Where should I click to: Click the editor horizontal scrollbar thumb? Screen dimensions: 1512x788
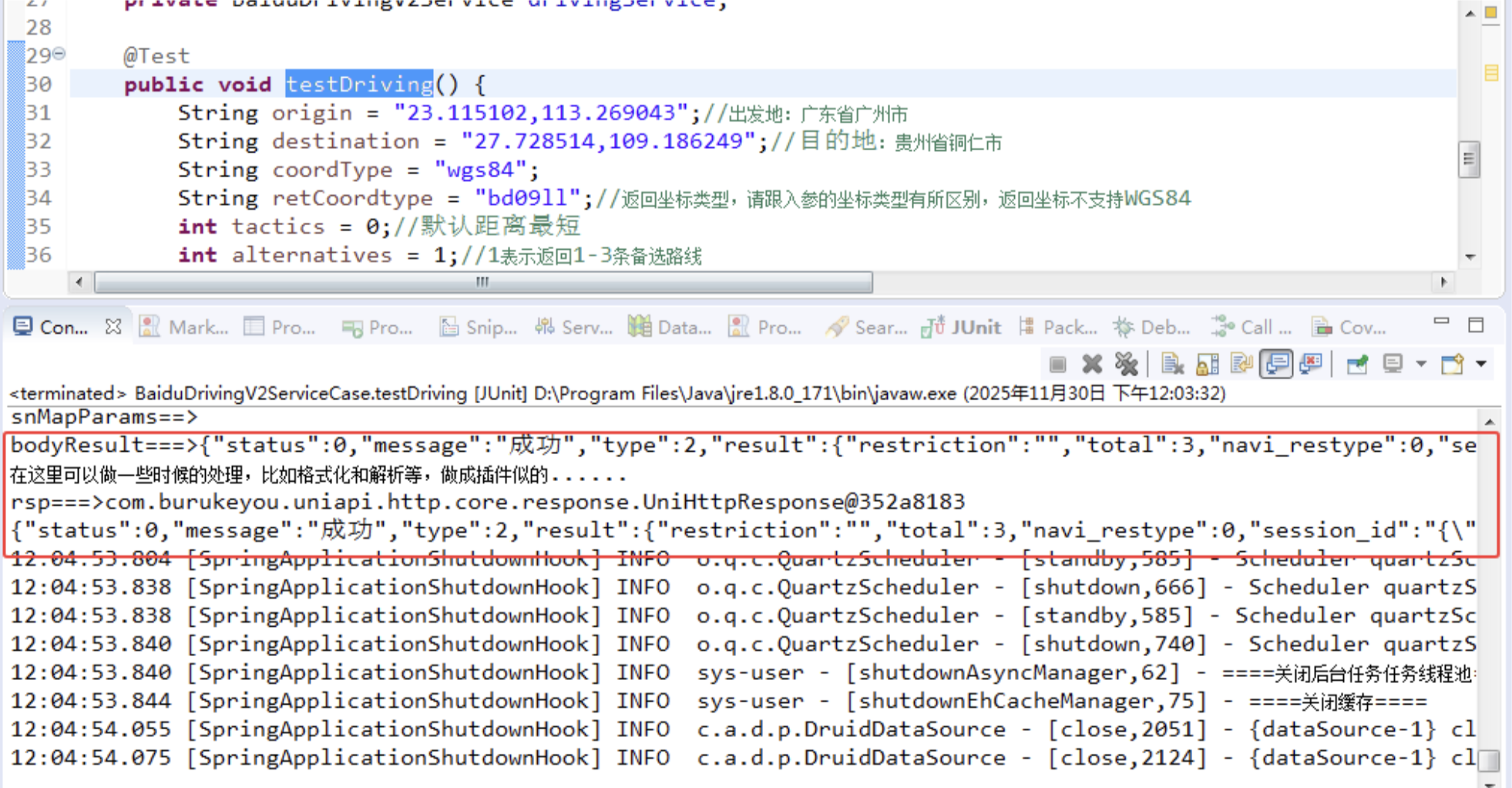(483, 283)
